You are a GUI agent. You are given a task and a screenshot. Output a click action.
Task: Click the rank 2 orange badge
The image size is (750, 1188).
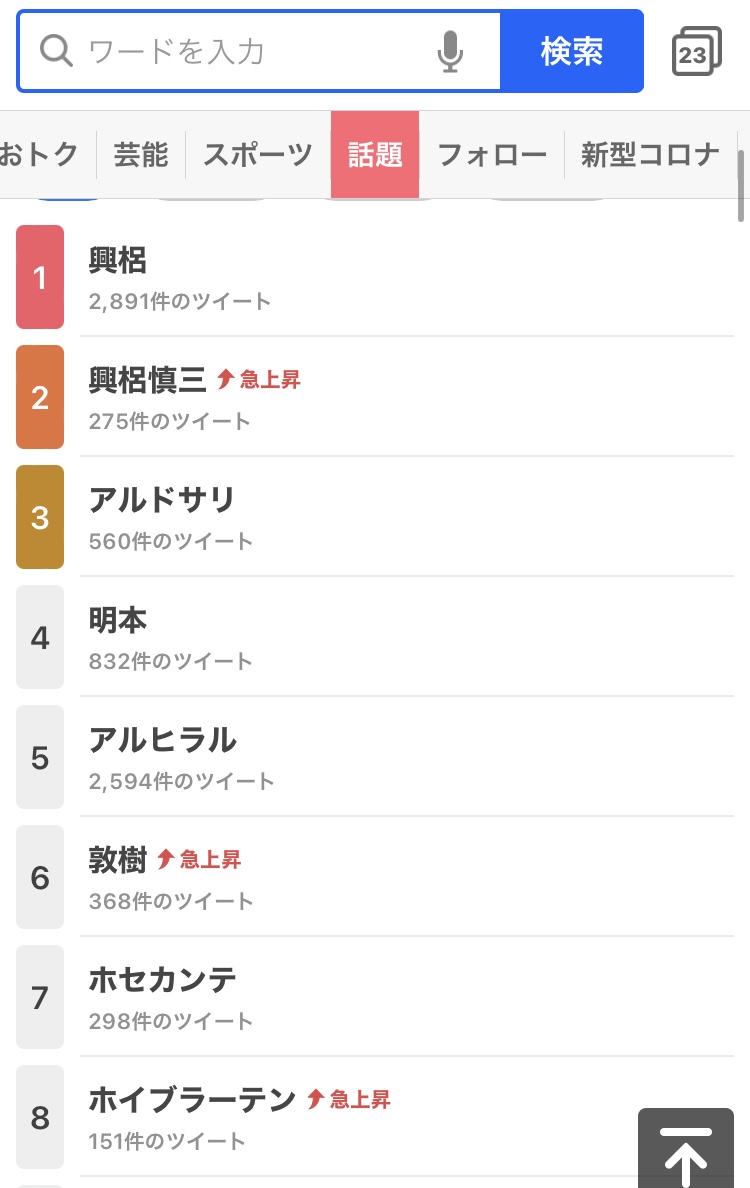[x=40, y=397]
